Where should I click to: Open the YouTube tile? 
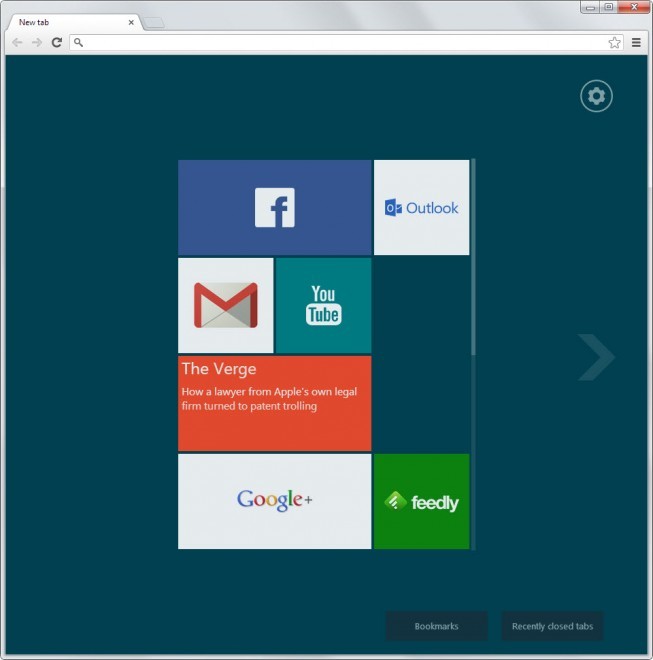pyautogui.click(x=323, y=305)
